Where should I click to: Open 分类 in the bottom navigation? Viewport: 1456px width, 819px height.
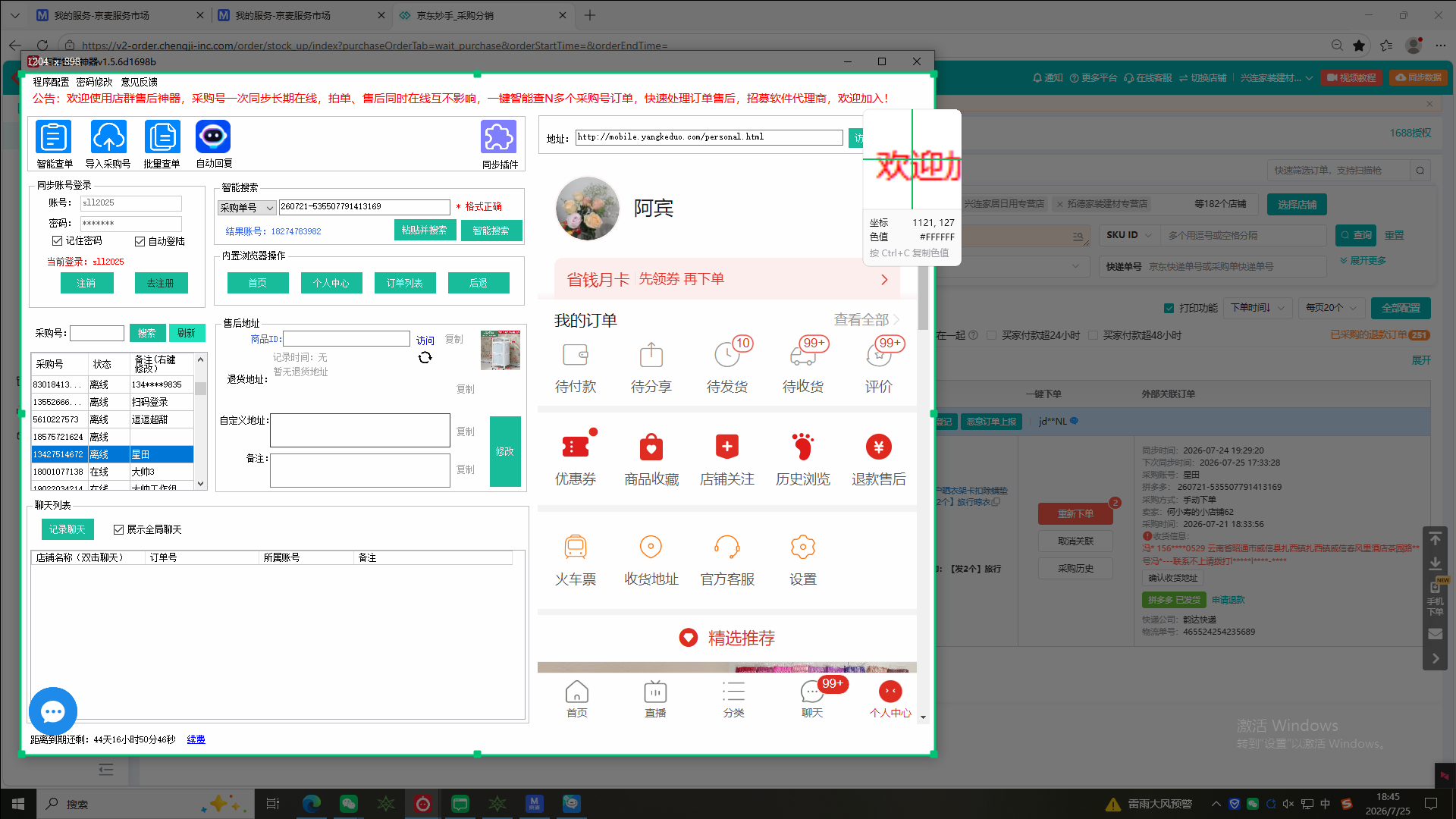pos(733,698)
